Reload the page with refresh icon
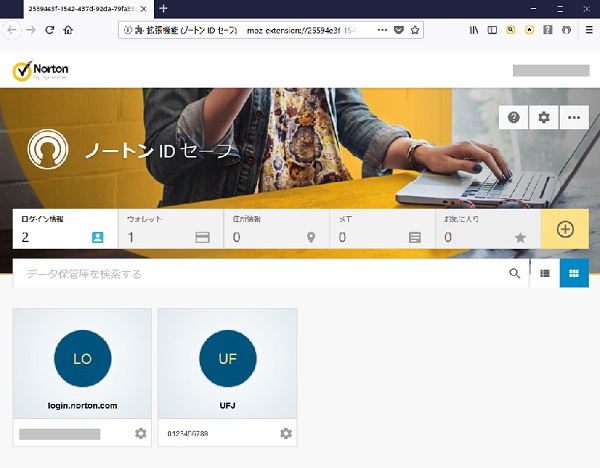 [x=49, y=30]
